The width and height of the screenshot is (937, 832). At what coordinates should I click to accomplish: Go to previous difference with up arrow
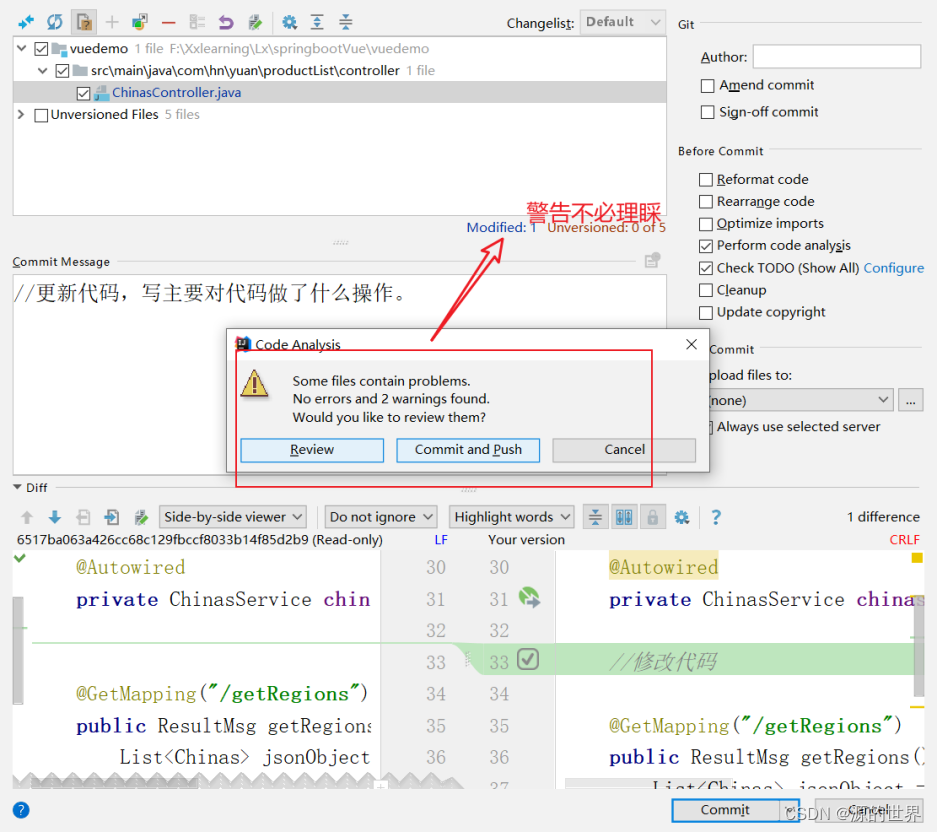tap(27, 517)
